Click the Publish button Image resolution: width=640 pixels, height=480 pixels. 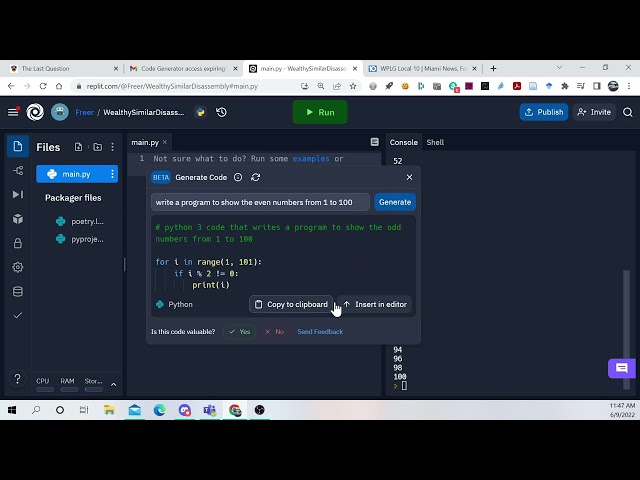[x=544, y=112]
